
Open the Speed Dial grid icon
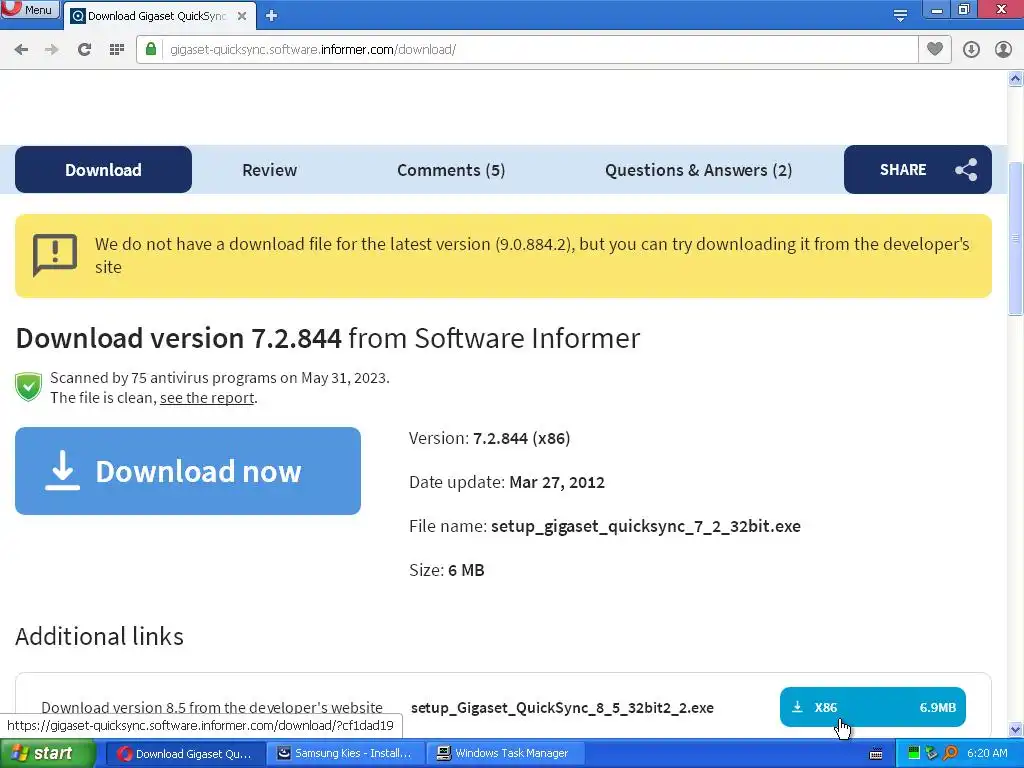117,50
